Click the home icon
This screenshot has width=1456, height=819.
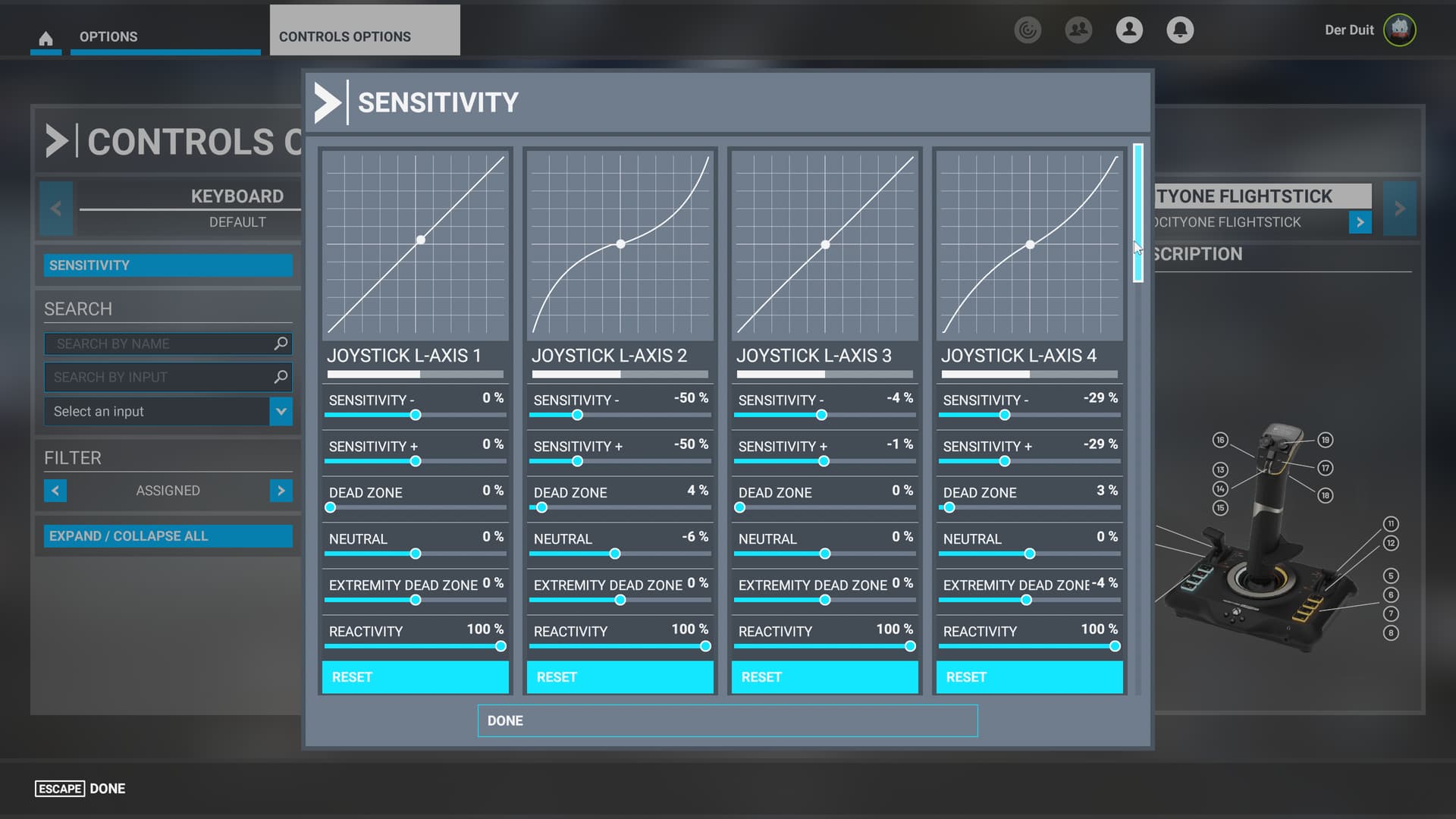45,38
